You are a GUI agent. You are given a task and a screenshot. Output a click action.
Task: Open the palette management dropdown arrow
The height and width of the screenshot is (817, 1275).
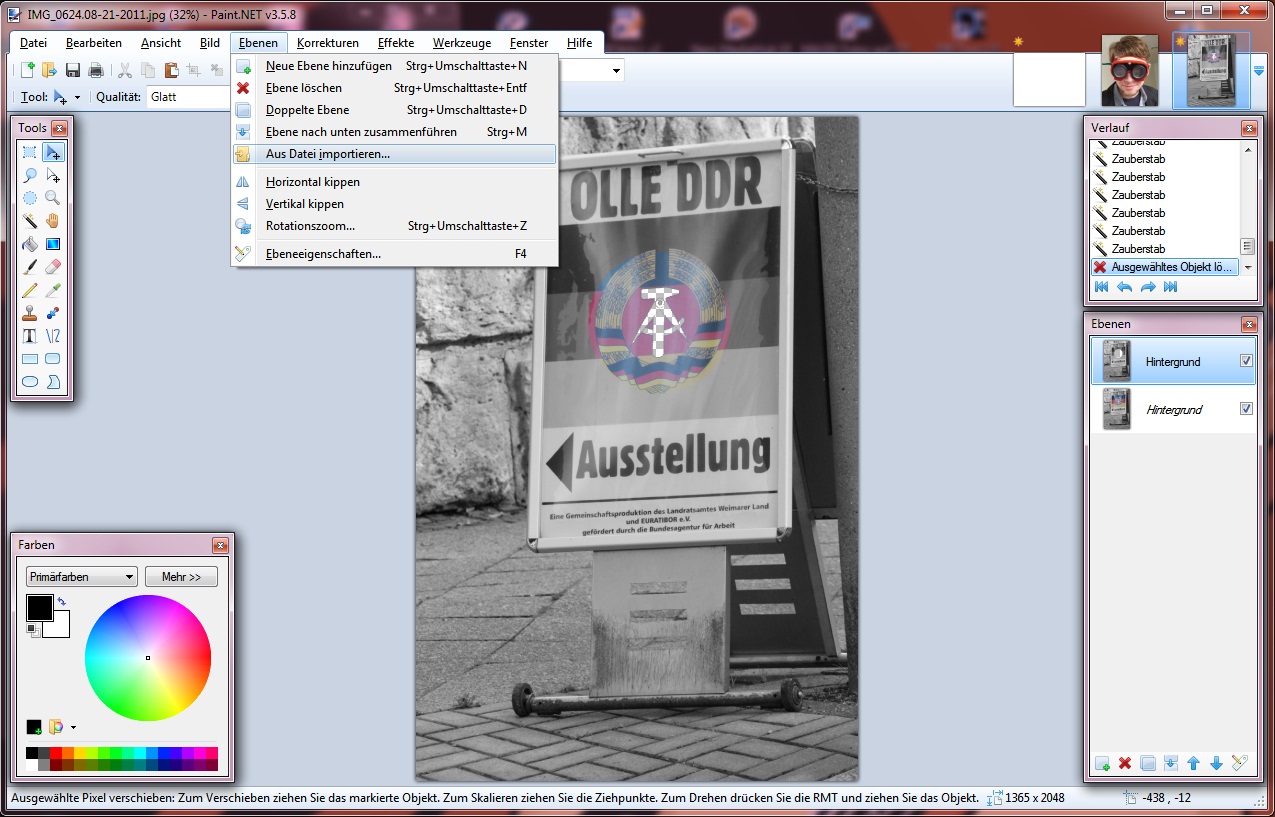click(72, 727)
